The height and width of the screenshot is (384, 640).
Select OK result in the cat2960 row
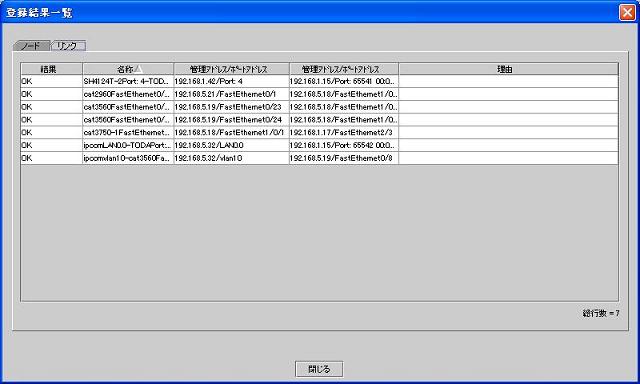(x=51, y=94)
